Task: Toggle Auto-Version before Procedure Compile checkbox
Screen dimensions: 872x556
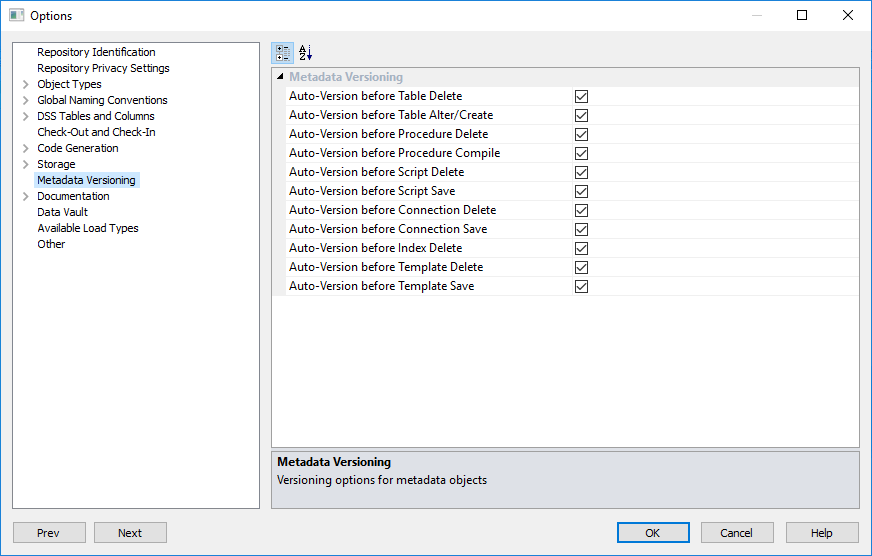Action: click(x=581, y=153)
